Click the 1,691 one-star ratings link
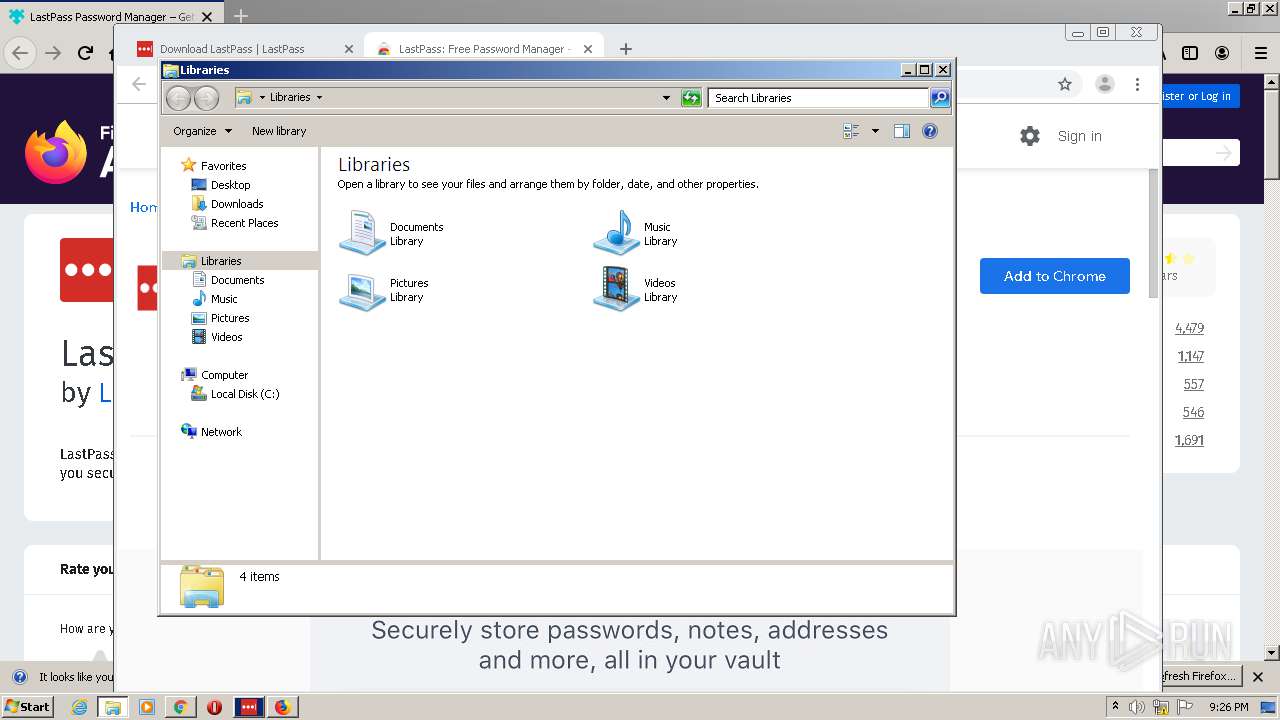Viewport: 1280px width, 720px height. [x=1190, y=440]
